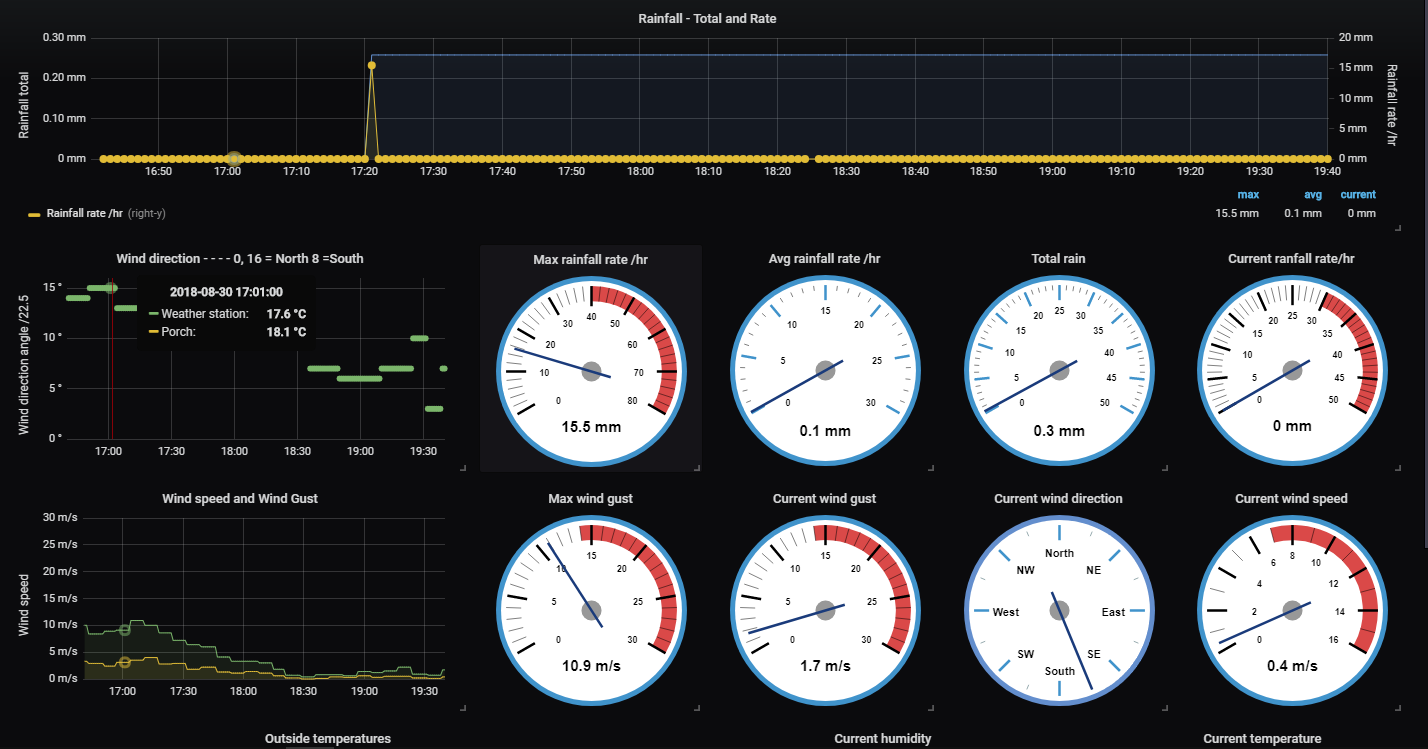Open the Total rain panel title menu
Viewport: 1428px width, 749px height.
point(1058,259)
